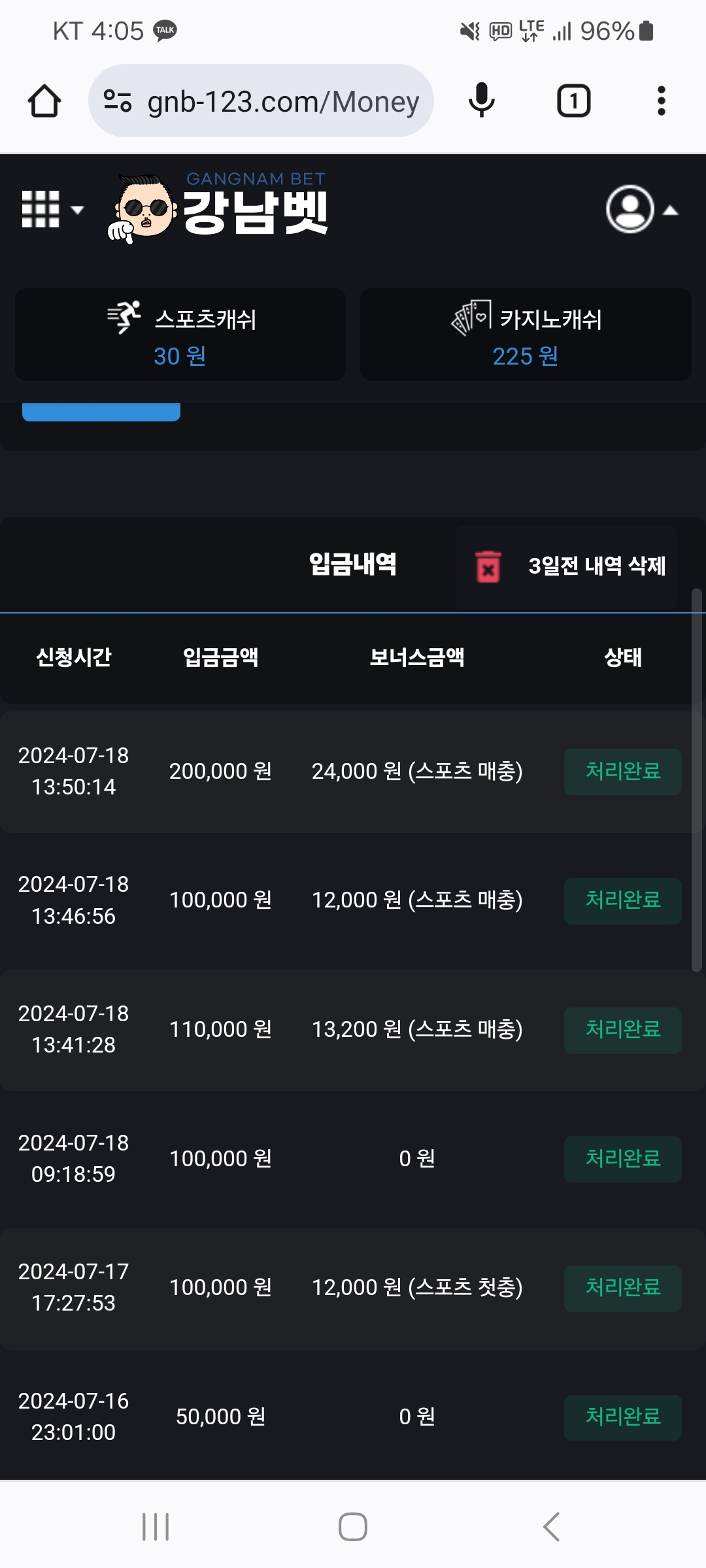Click 처리완료 status for 200,000 원 deposit

[x=622, y=772]
